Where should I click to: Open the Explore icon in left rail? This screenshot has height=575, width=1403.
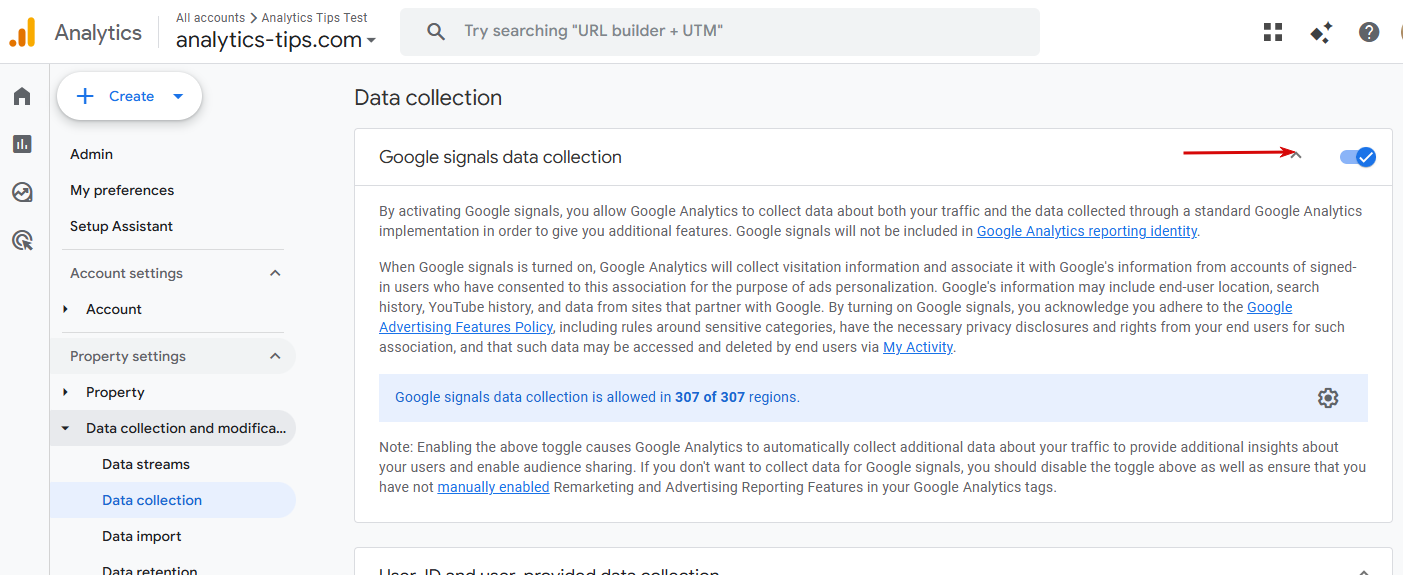point(22,192)
